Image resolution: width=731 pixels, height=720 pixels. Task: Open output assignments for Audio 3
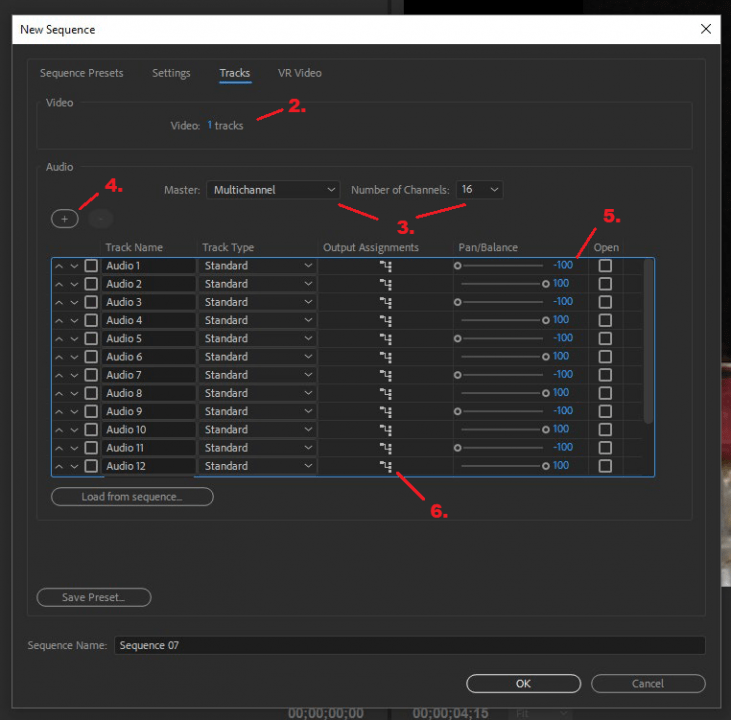(386, 303)
